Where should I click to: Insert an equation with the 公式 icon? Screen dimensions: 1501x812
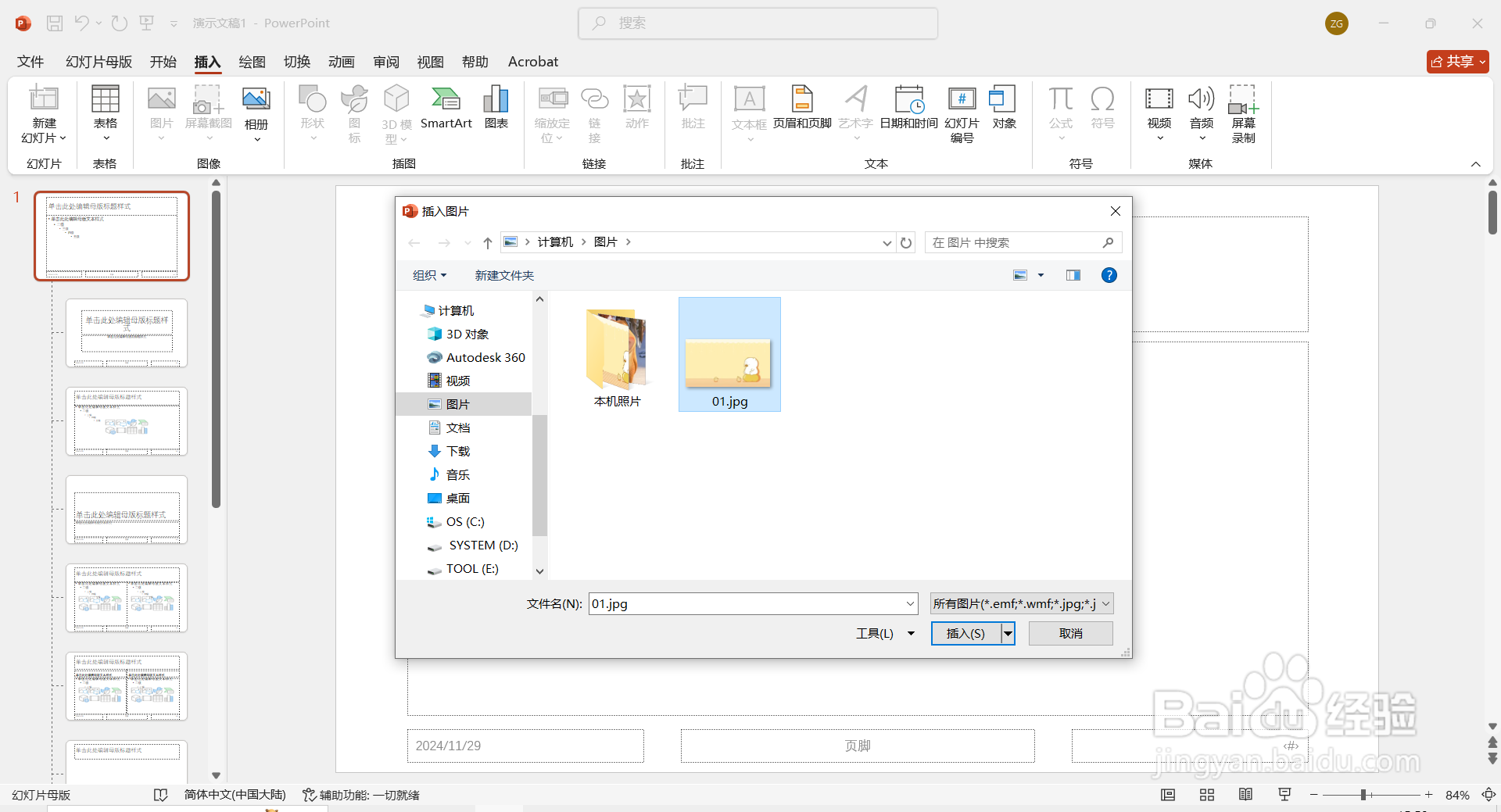(x=1060, y=109)
